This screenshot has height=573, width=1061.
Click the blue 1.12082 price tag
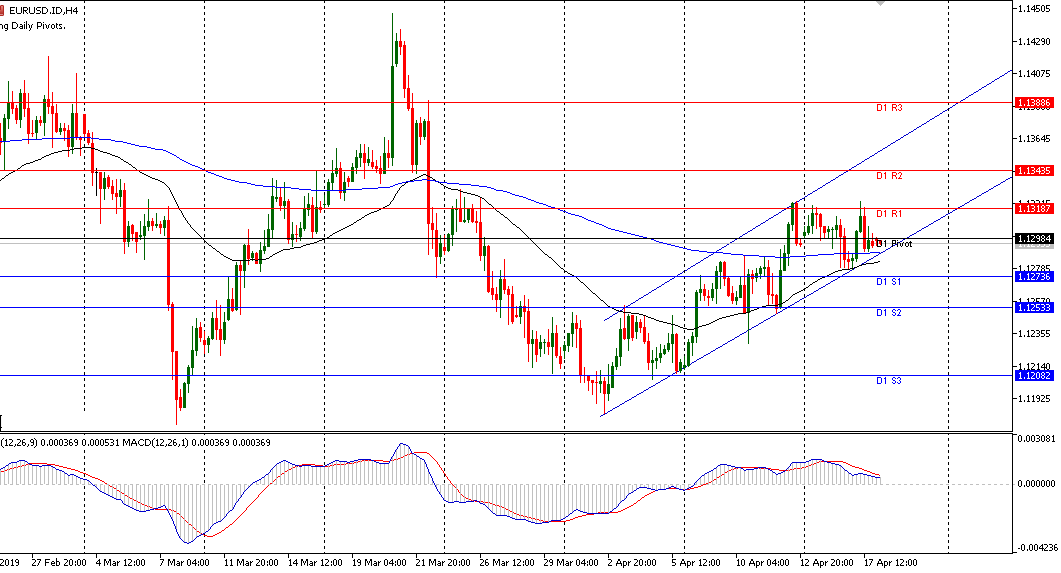click(1034, 375)
